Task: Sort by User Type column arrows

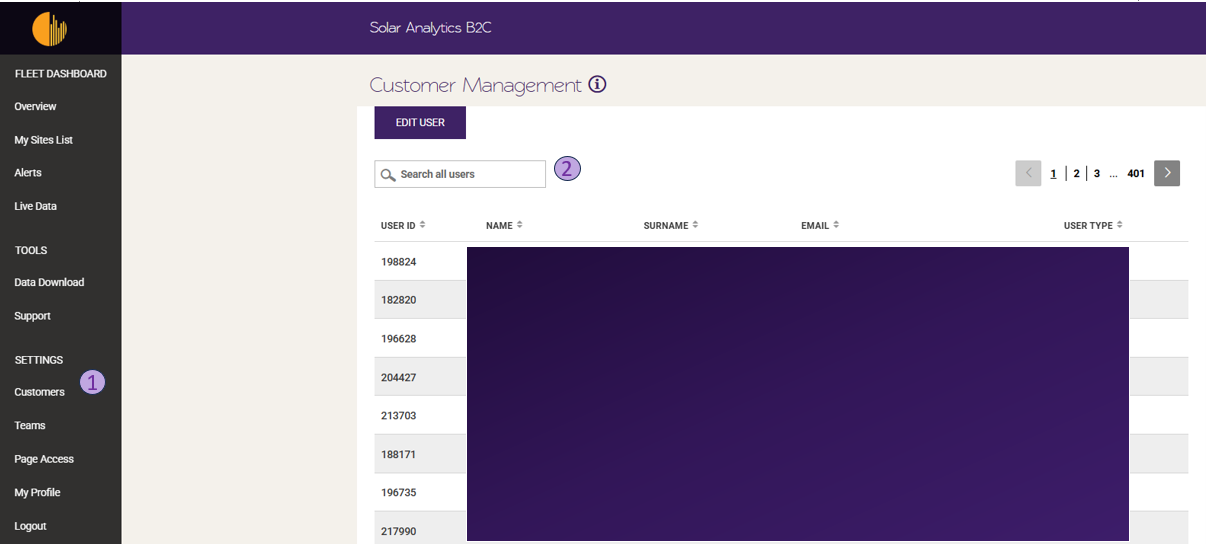Action: 1120,225
